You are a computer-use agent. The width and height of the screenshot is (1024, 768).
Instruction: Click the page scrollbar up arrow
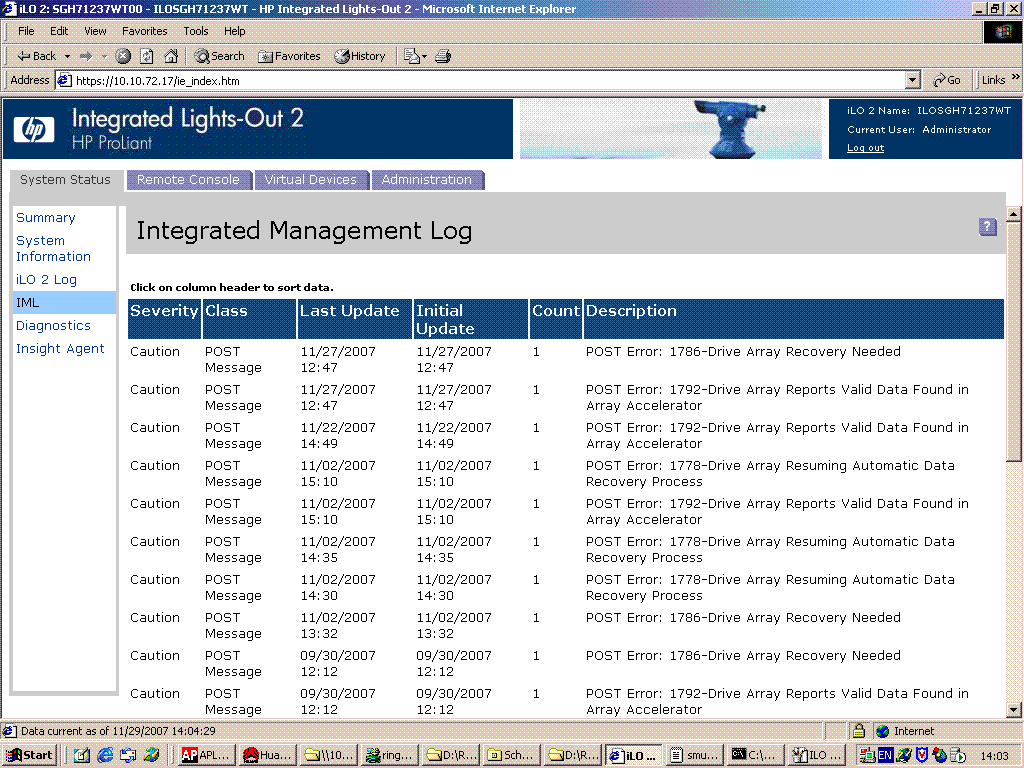(1014, 214)
